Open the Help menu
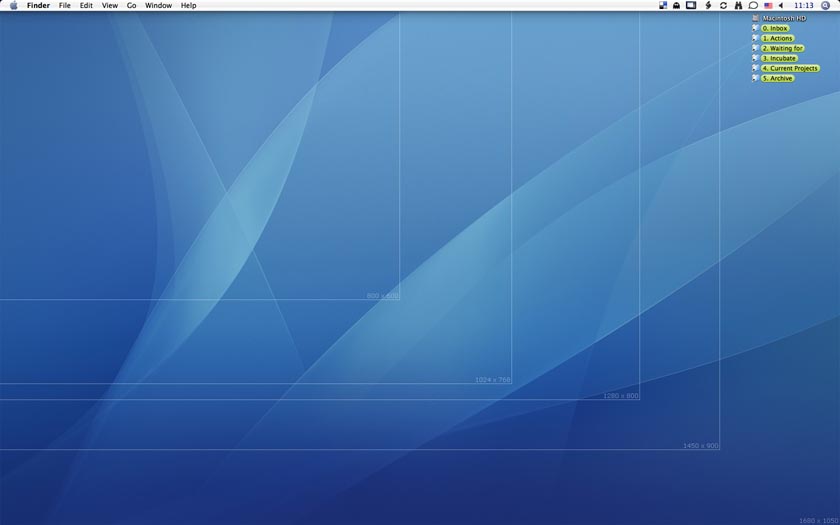 (188, 6)
